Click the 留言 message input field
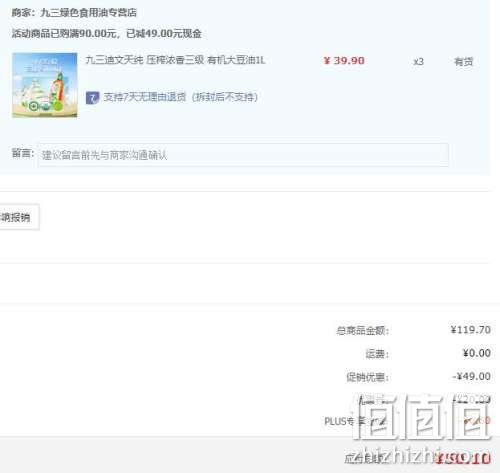500x473 pixels. pyautogui.click(x=243, y=155)
